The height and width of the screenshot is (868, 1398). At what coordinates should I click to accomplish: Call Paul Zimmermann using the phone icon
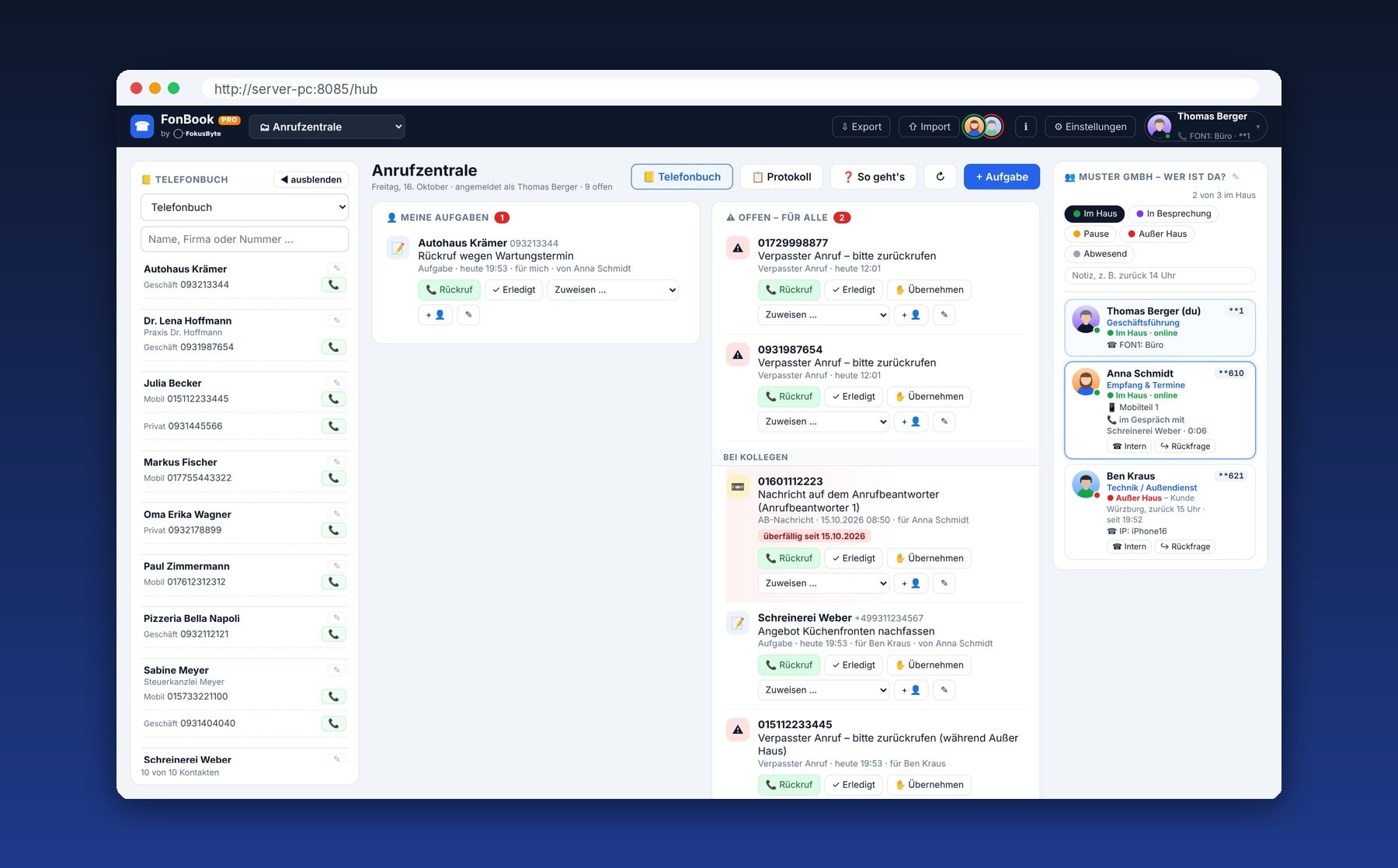[333, 582]
